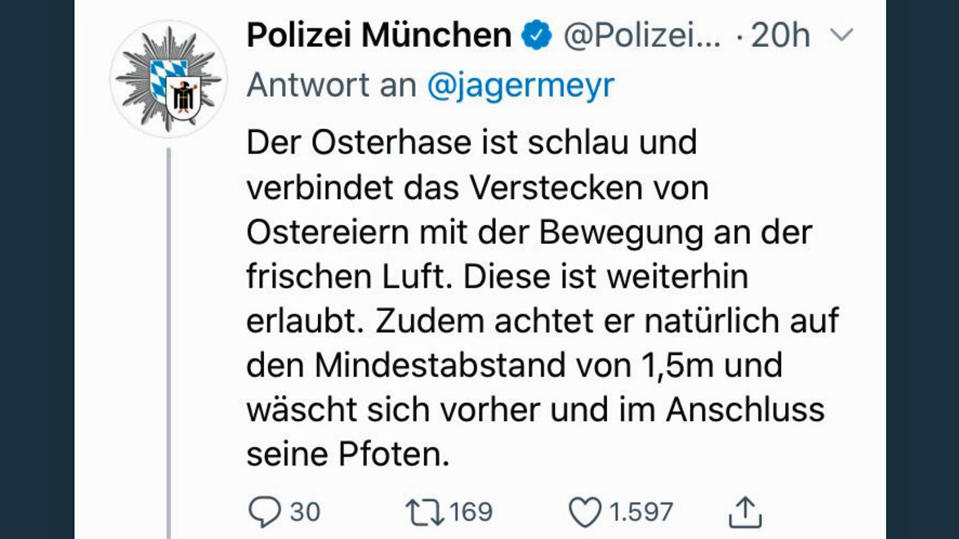Click the 20h timestamp
The width and height of the screenshot is (959, 539).
(x=780, y=35)
